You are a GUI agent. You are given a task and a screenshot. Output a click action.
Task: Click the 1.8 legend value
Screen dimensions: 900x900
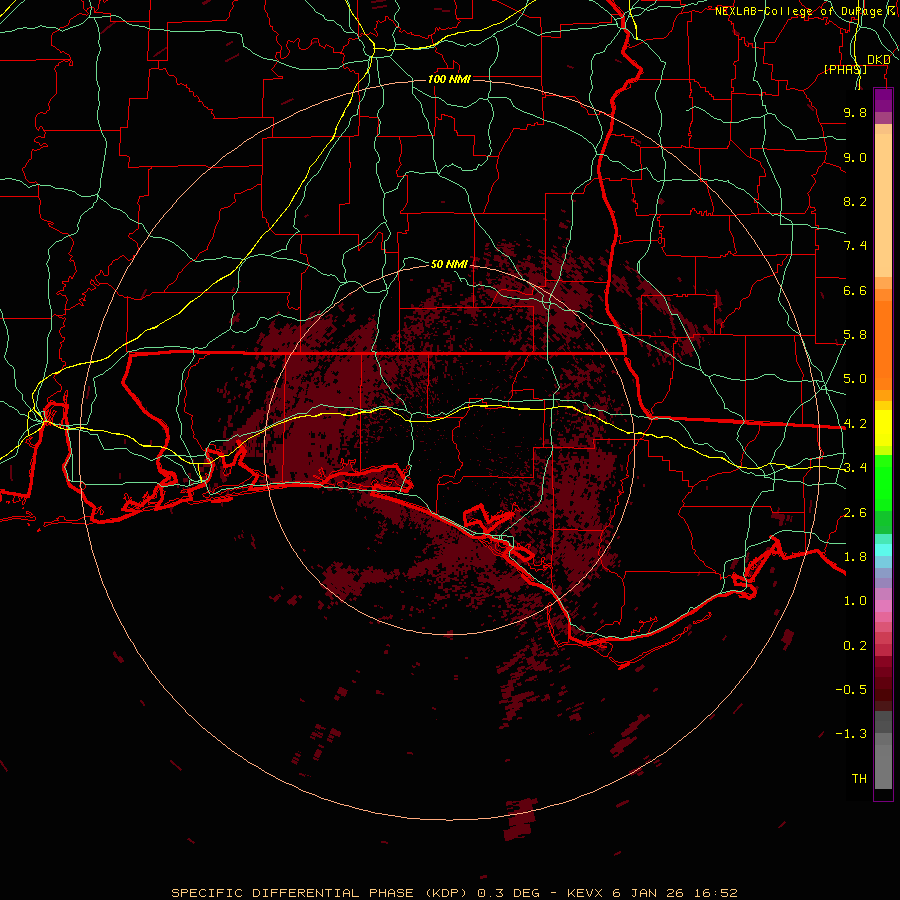coord(855,557)
